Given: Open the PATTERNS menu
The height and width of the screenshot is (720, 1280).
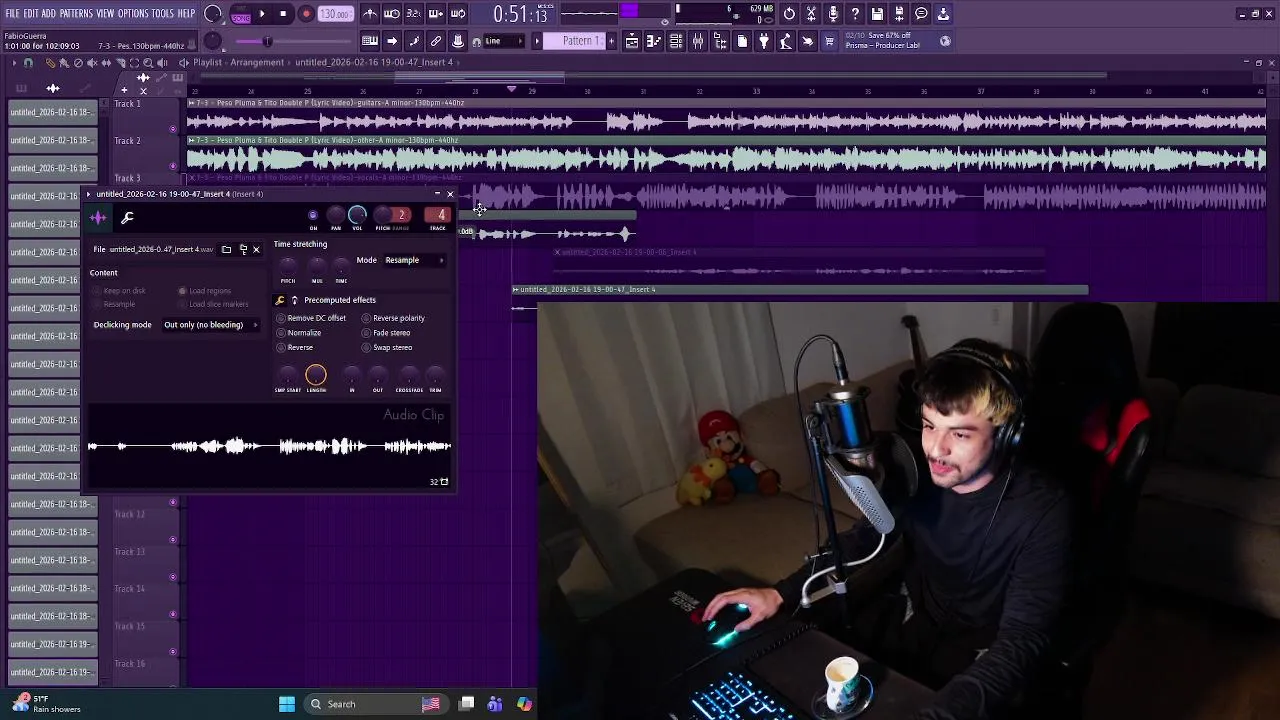Looking at the screenshot, I should click(x=76, y=13).
